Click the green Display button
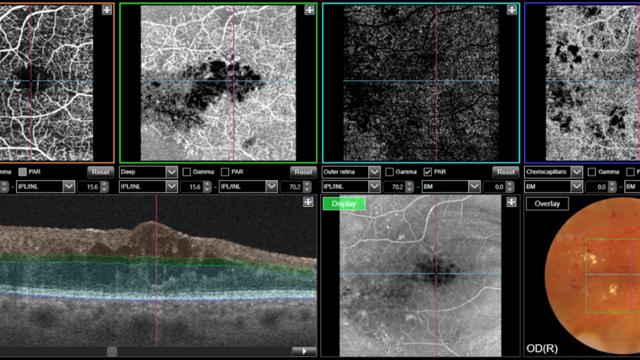640x360 pixels. pos(344,204)
